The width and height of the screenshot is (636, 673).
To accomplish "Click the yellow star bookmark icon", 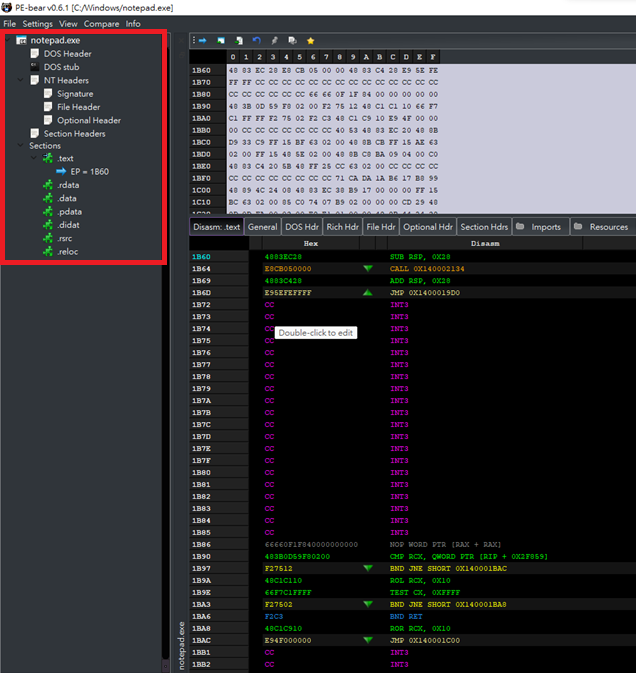I will pos(311,41).
